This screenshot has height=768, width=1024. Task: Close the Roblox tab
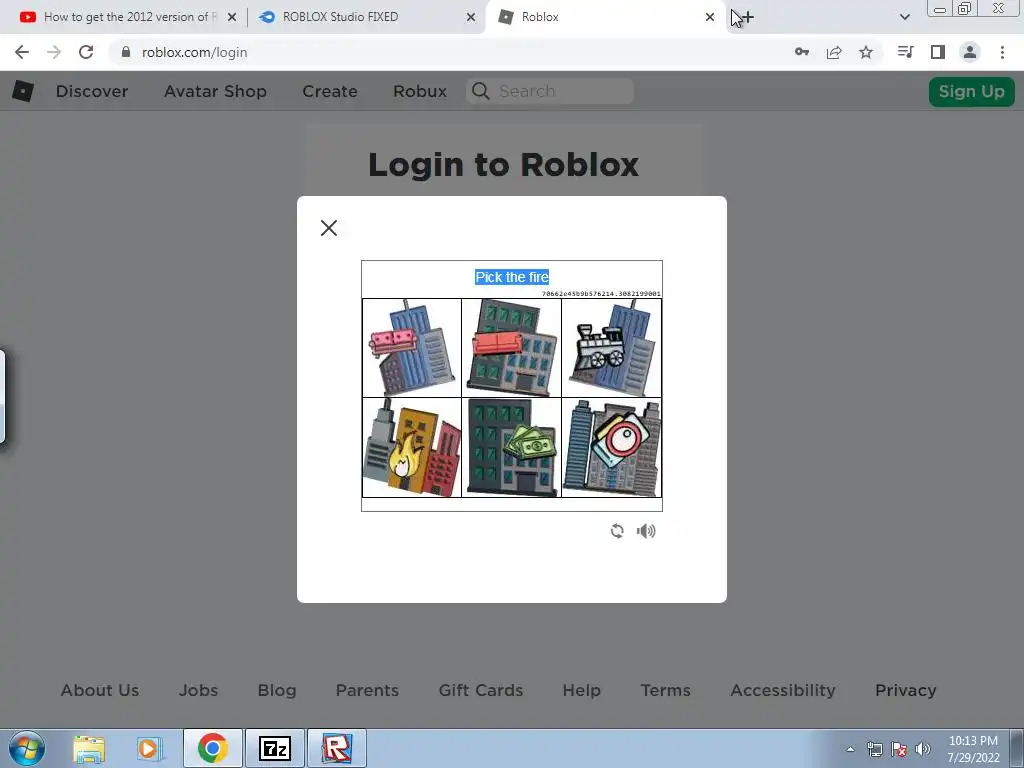(710, 17)
